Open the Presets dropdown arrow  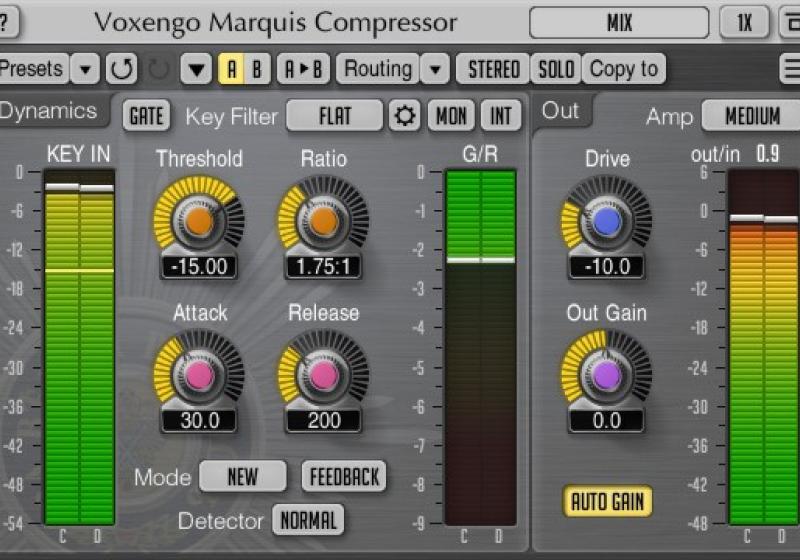85,68
